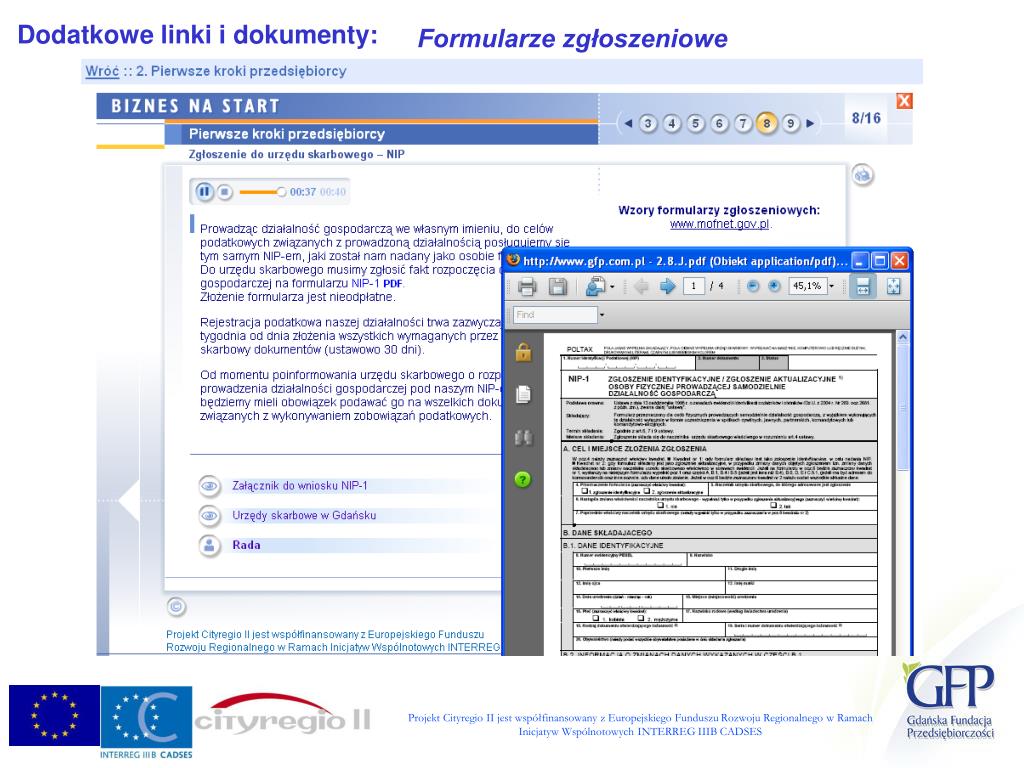1024x768 pixels.
Task: Go to next PDF page arrow
Action: [x=667, y=286]
